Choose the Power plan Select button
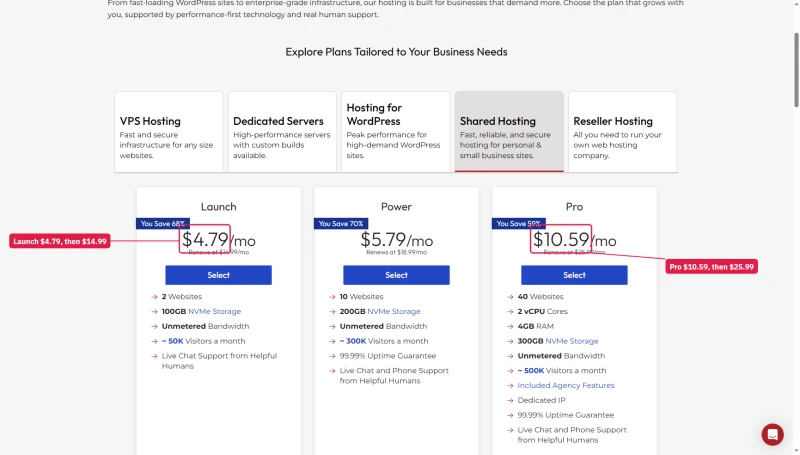 [396, 275]
